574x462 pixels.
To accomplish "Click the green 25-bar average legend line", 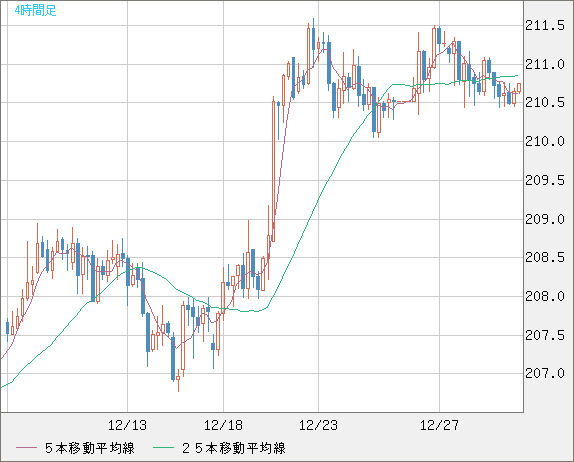I will click(163, 448).
